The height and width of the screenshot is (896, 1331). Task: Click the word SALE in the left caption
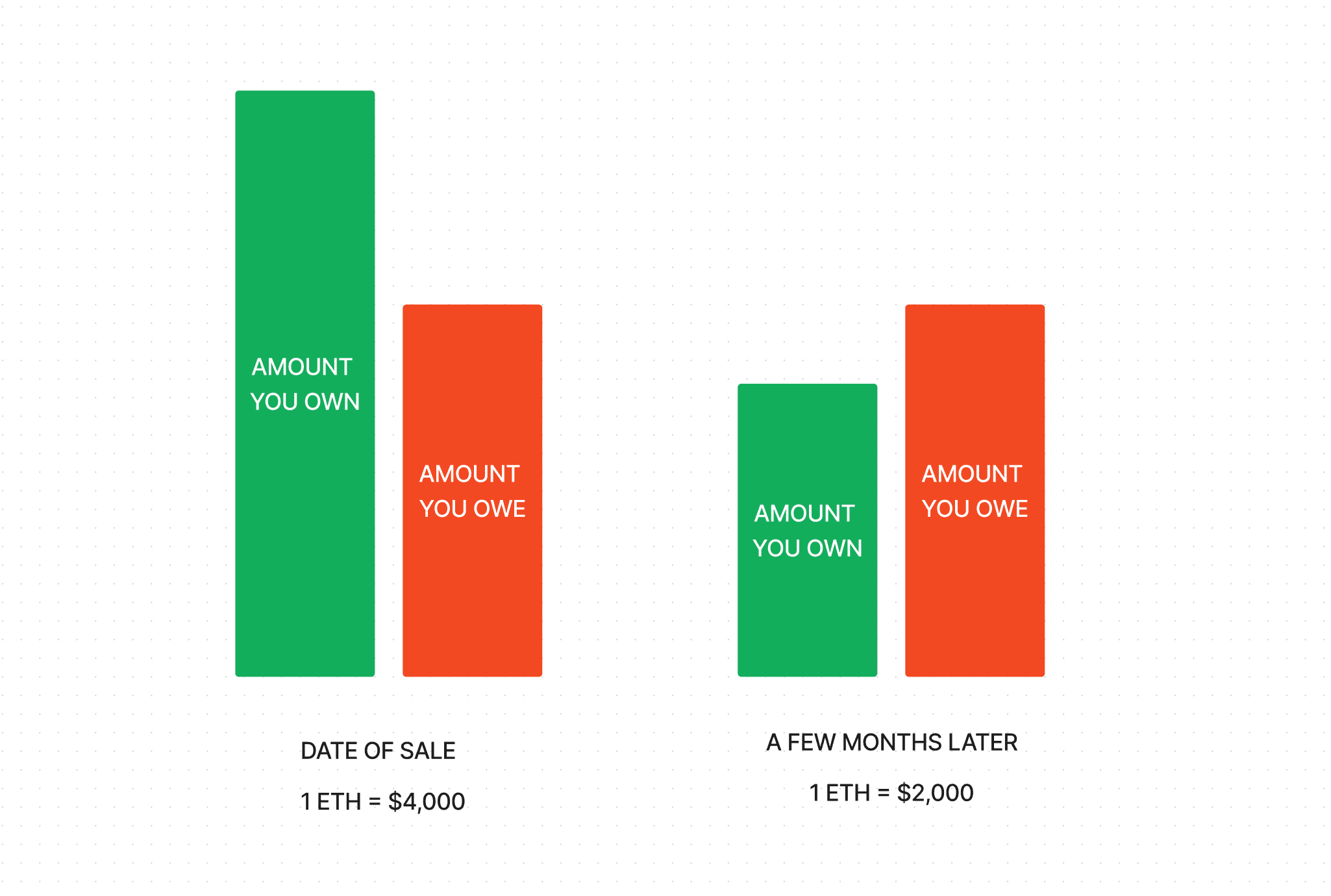(427, 751)
